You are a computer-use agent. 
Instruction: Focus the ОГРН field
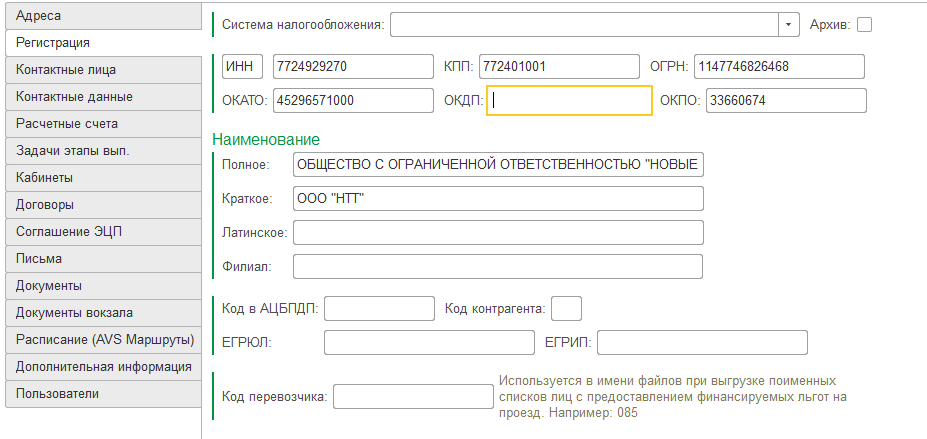[778, 66]
